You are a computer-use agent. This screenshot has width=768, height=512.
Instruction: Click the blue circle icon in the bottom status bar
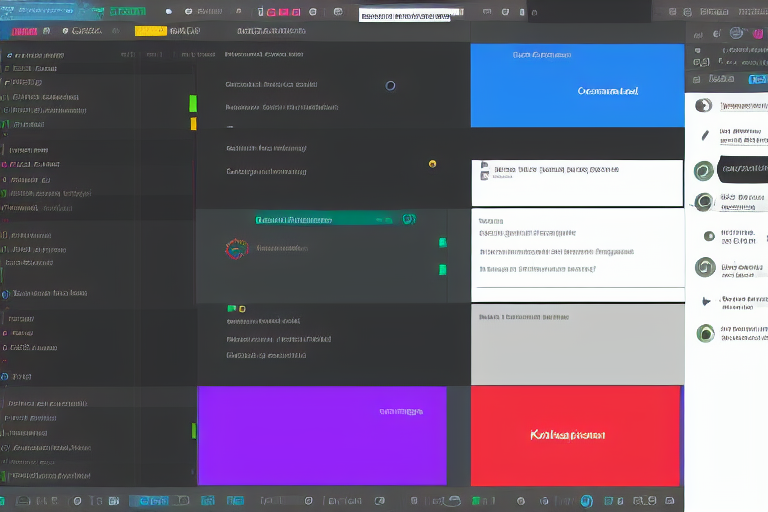pyautogui.click(x=586, y=501)
